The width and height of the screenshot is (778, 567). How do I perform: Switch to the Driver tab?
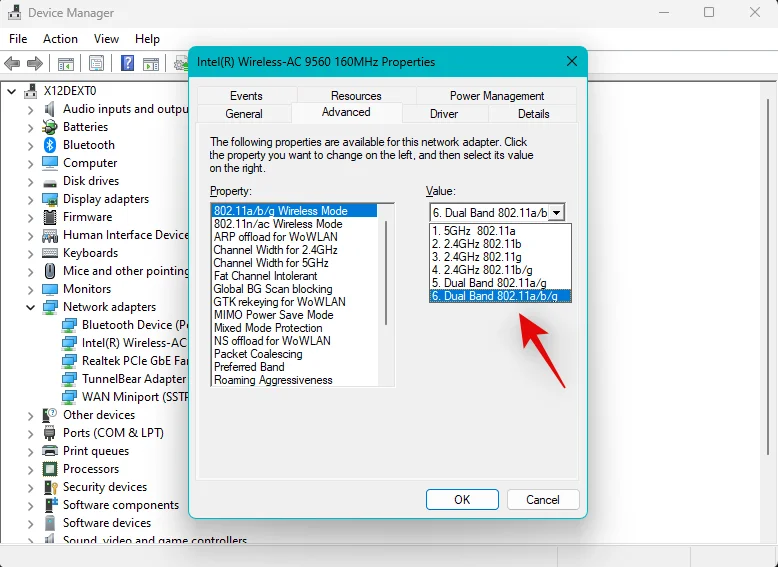(444, 114)
